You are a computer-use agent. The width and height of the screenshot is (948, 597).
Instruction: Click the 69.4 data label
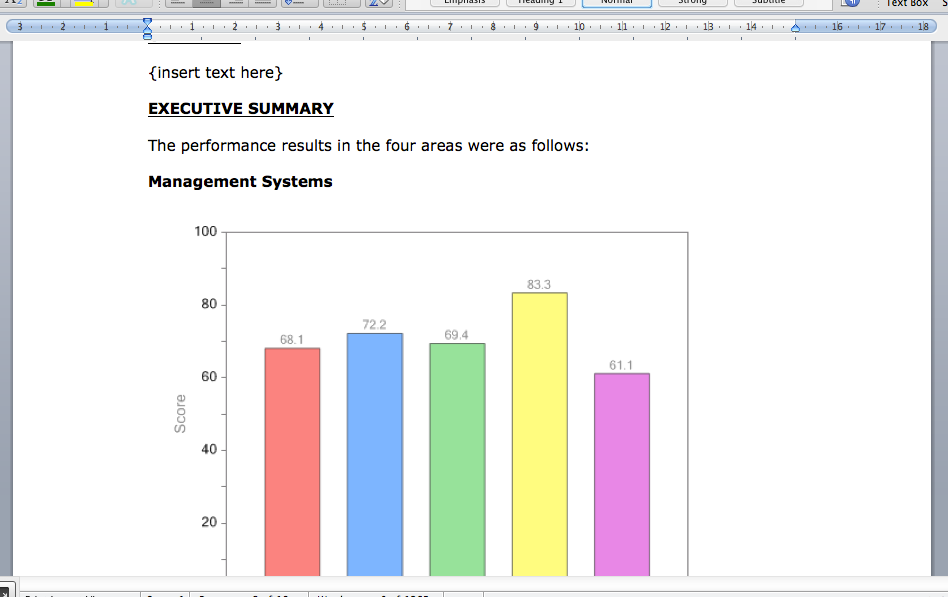coord(456,335)
